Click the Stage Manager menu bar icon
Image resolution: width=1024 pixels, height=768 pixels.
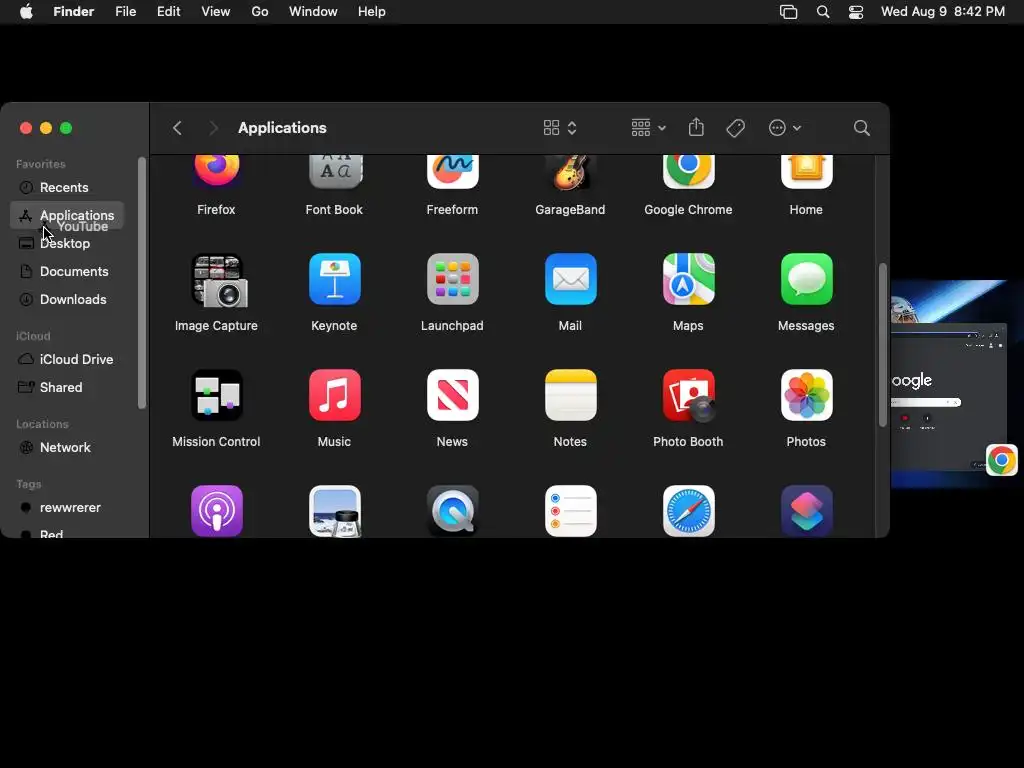pos(788,12)
